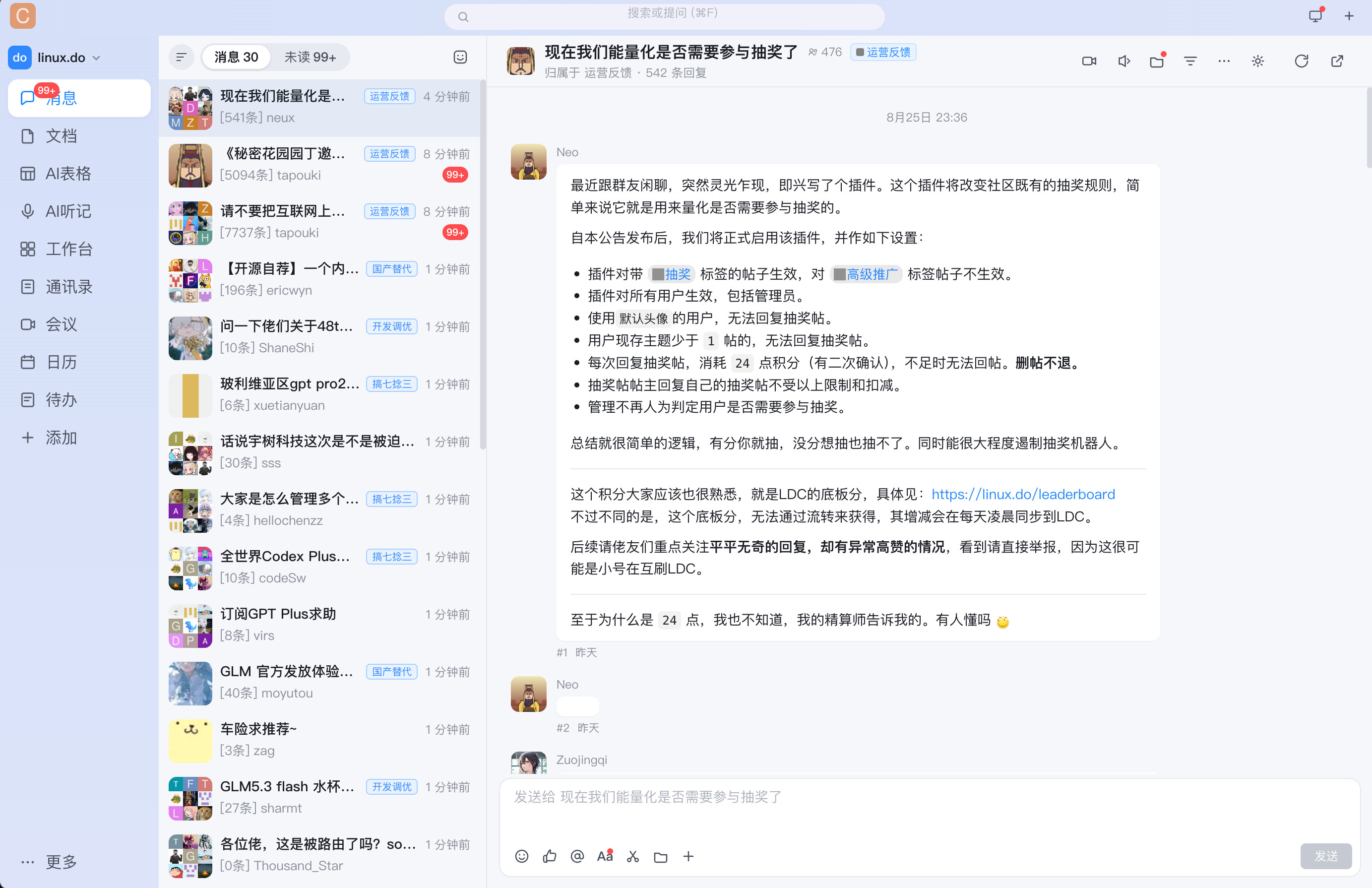Open the filter lines icon in chat header
The width and height of the screenshot is (1372, 888).
coord(1190,61)
